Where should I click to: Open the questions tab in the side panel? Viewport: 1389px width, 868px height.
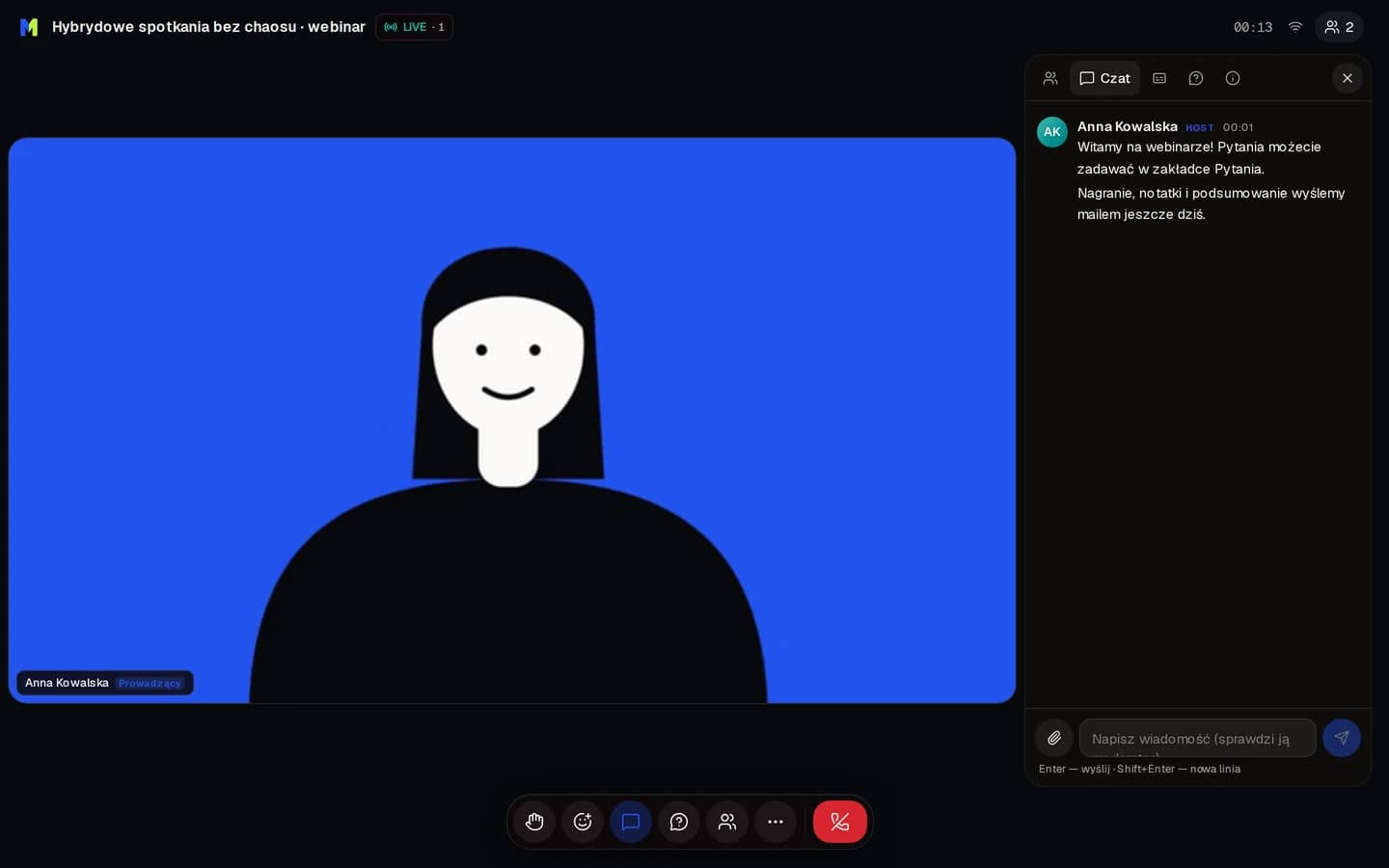pyautogui.click(x=1196, y=78)
